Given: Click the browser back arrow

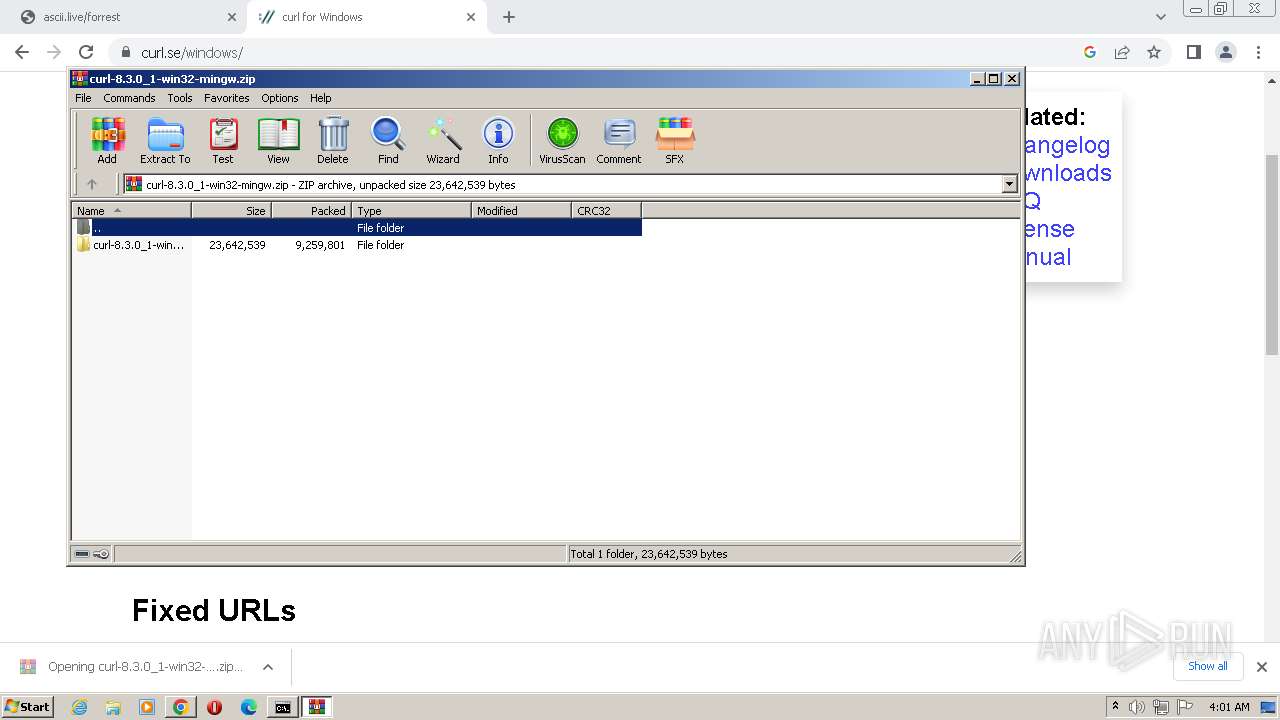Looking at the screenshot, I should 22,52.
